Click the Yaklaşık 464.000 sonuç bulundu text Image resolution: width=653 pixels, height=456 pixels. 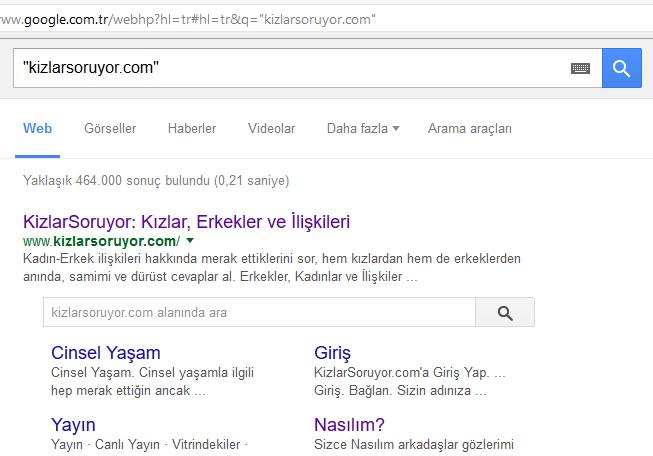(x=156, y=181)
